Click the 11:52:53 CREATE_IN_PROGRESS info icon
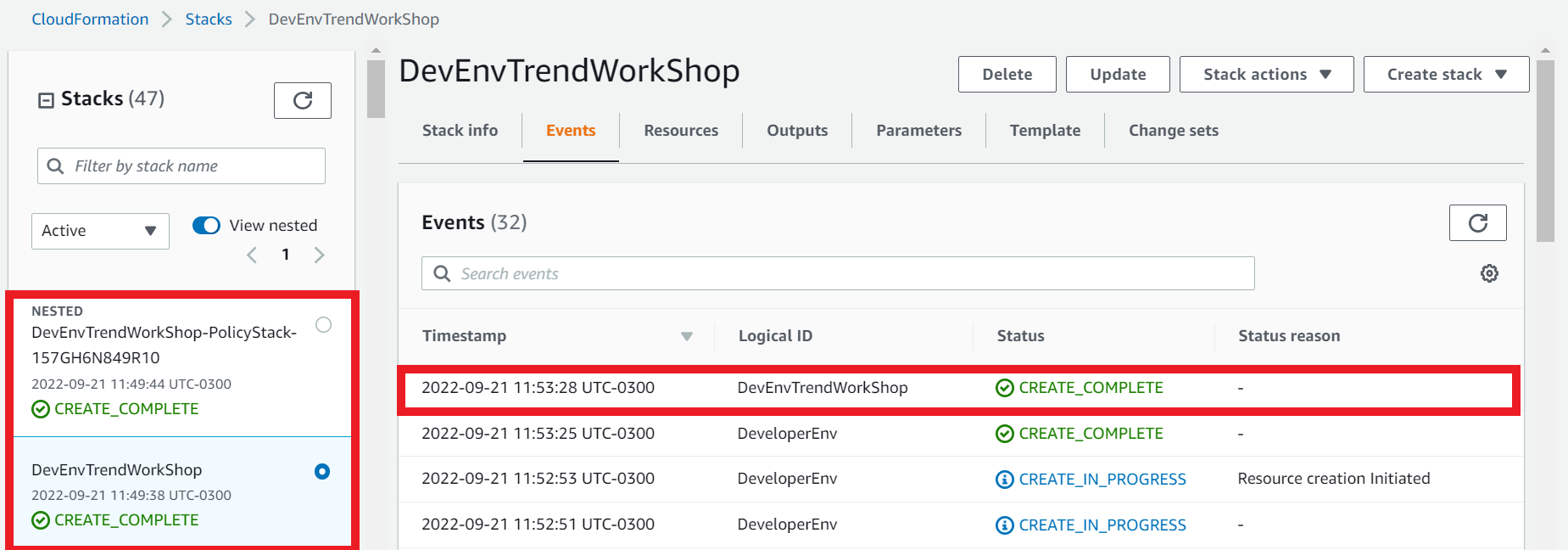Screen dimensions: 1568x550 tap(1004, 480)
